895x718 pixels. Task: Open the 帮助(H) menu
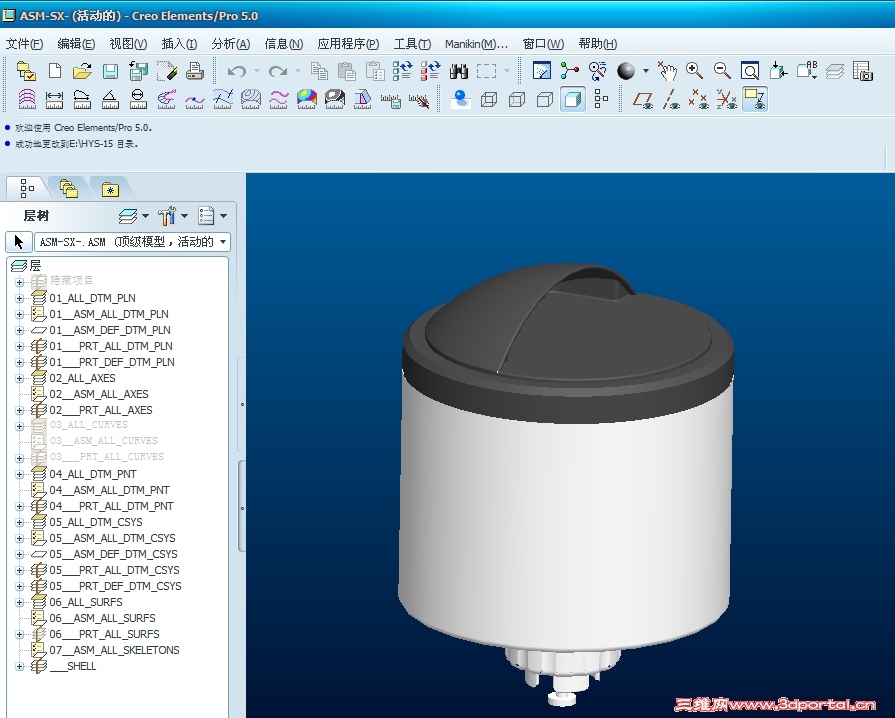coord(598,44)
